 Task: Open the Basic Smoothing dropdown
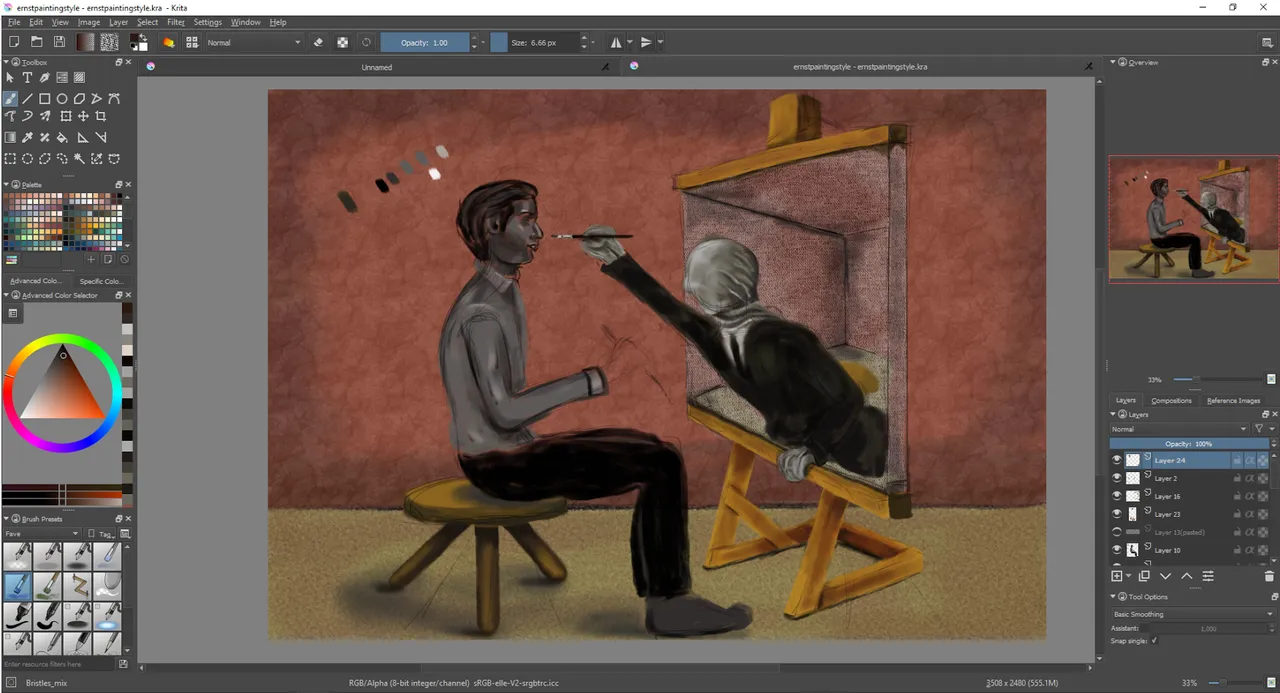click(x=1192, y=614)
